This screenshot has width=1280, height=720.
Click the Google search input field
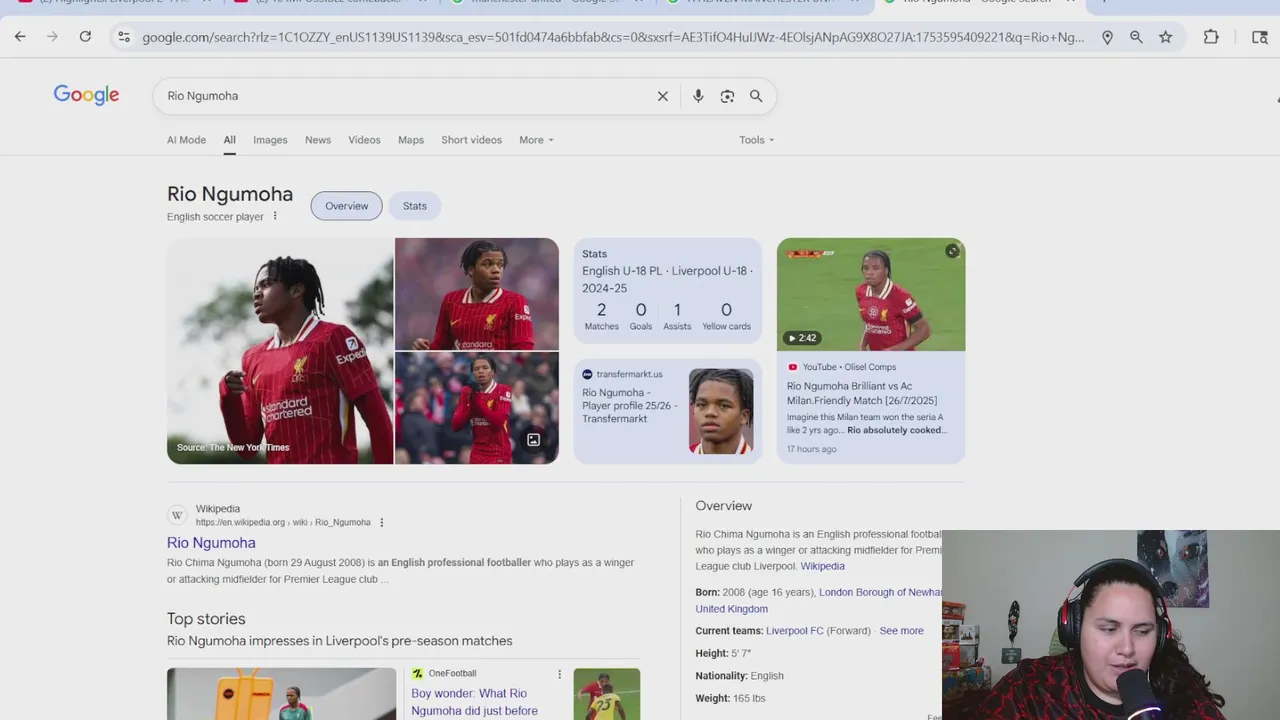click(405, 96)
